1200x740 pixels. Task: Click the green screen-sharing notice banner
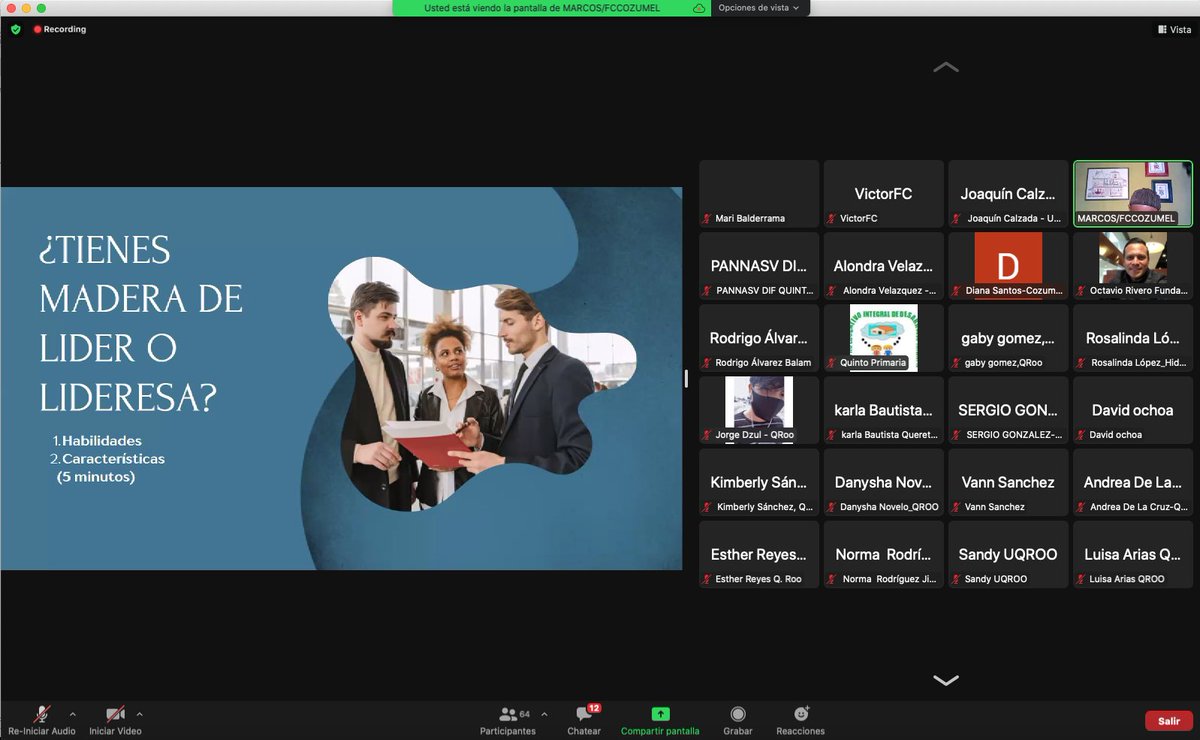coord(552,8)
